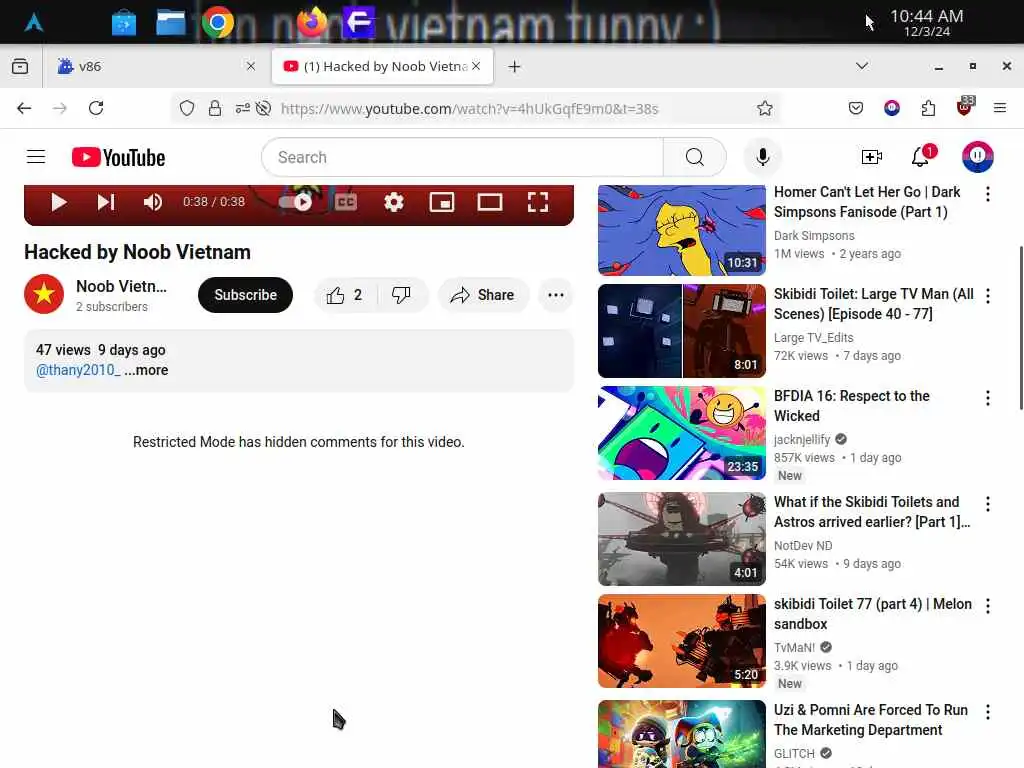
Task: Open the Create video icon
Action: (x=871, y=157)
